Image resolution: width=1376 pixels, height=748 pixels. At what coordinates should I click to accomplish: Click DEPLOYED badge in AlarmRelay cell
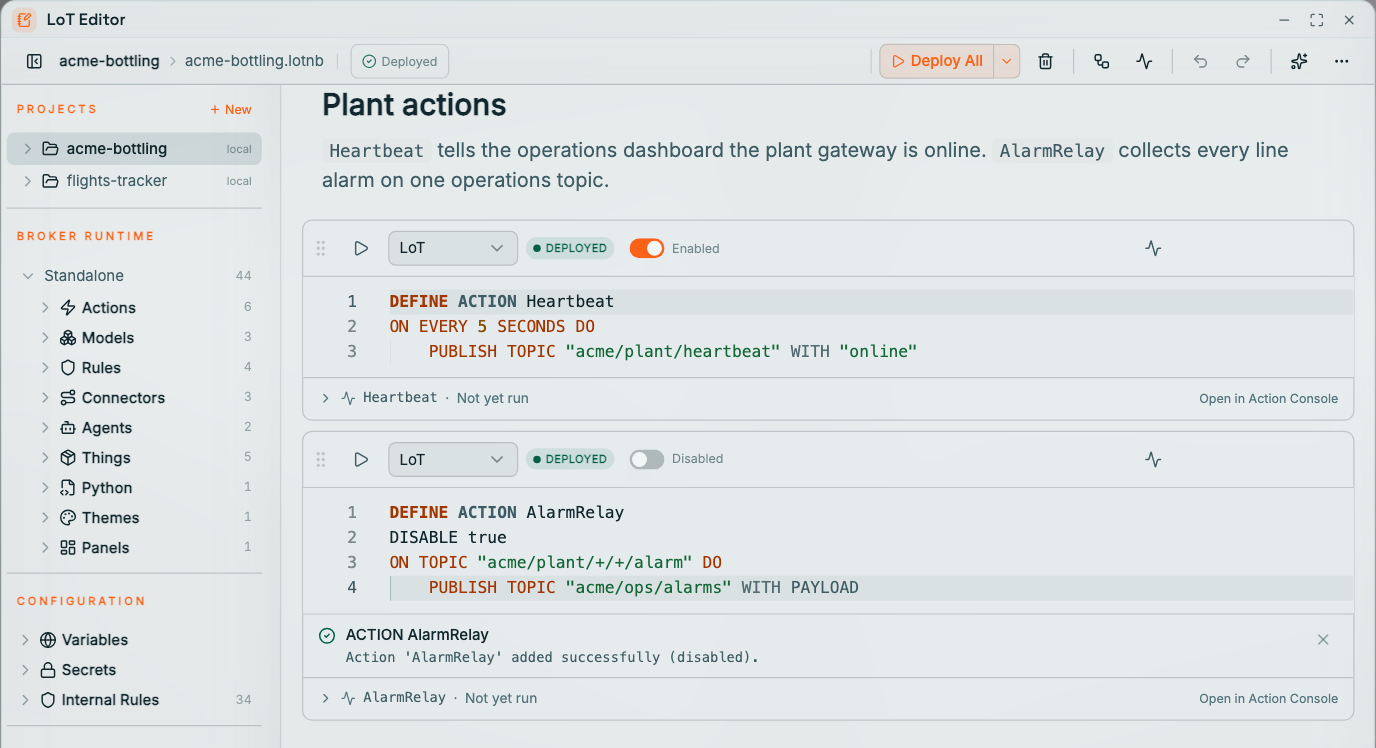[x=570, y=459]
